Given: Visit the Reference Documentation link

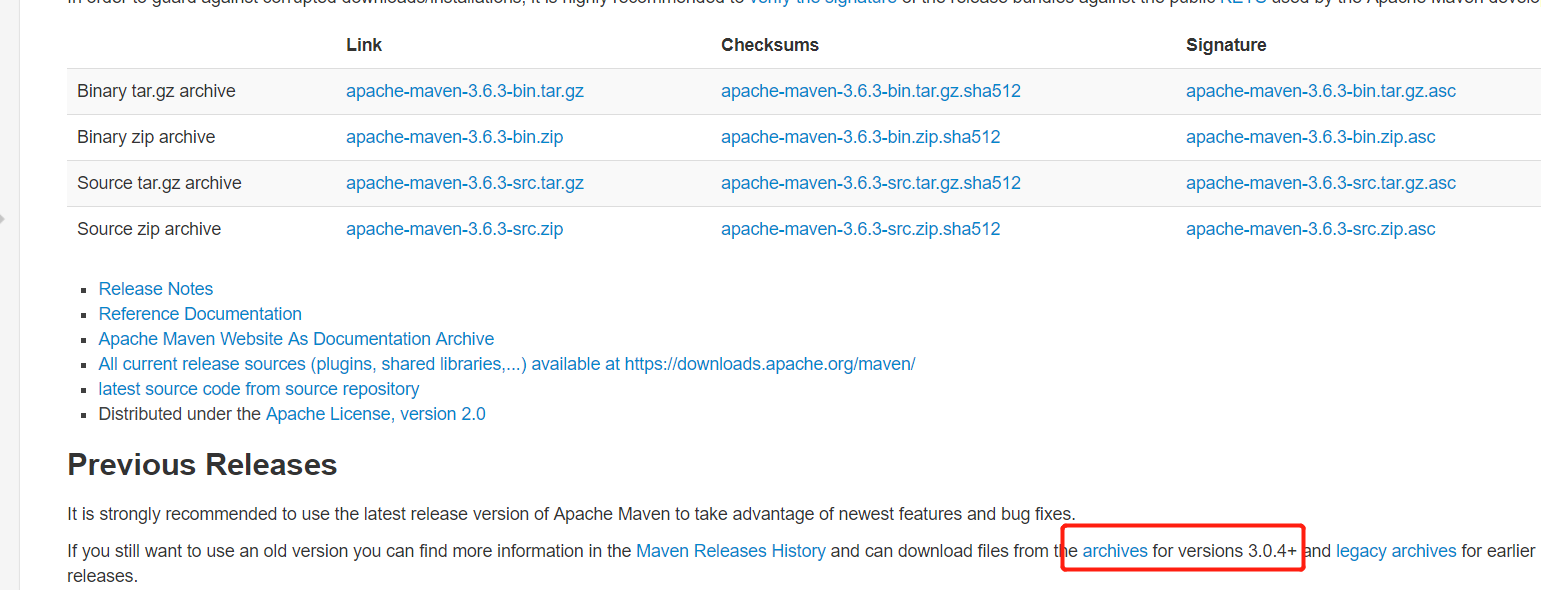Looking at the screenshot, I should (200, 314).
